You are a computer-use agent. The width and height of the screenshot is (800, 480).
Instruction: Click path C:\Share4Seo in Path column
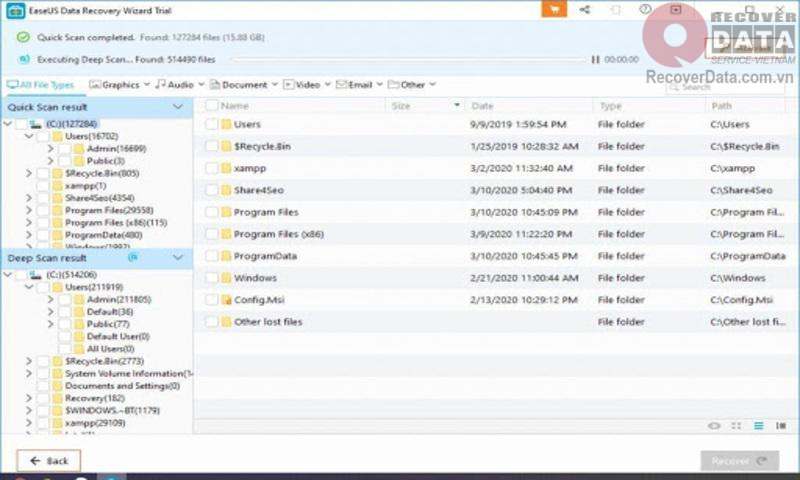pyautogui.click(x=741, y=190)
